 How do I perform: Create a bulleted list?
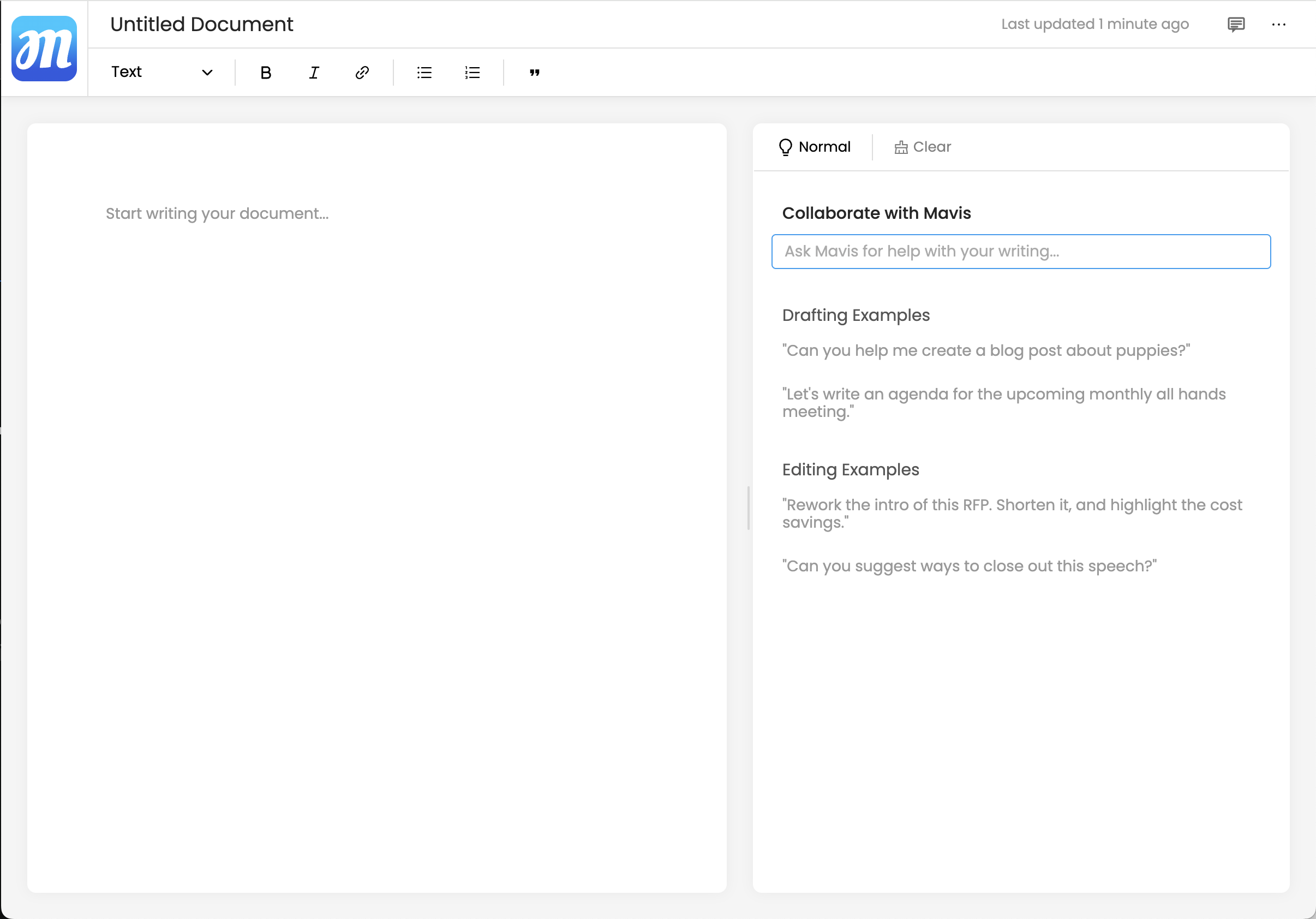click(x=423, y=72)
